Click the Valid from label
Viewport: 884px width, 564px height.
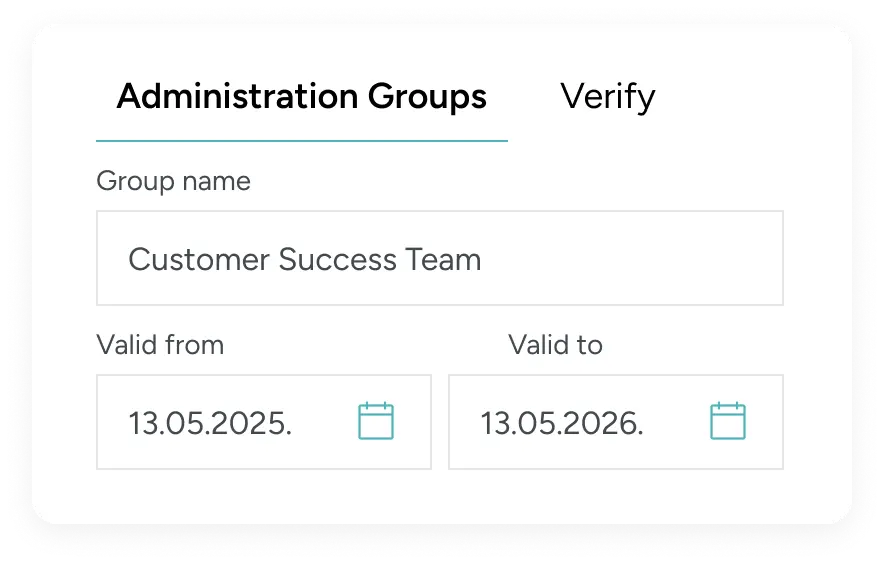pos(160,345)
